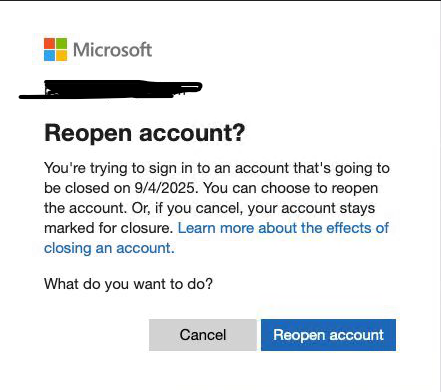The image size is (441, 392).
Task: Click the yellow square in Microsoft logo
Action: coord(61,55)
